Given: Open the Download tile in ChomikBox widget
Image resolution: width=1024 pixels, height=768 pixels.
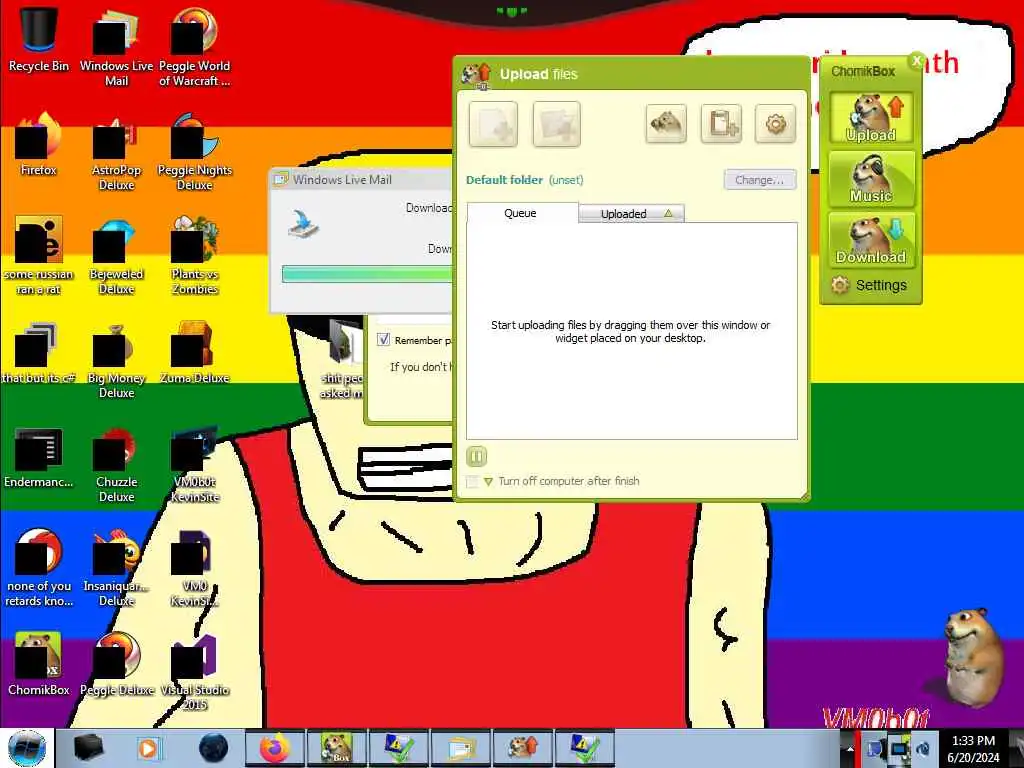Looking at the screenshot, I should 871,240.
